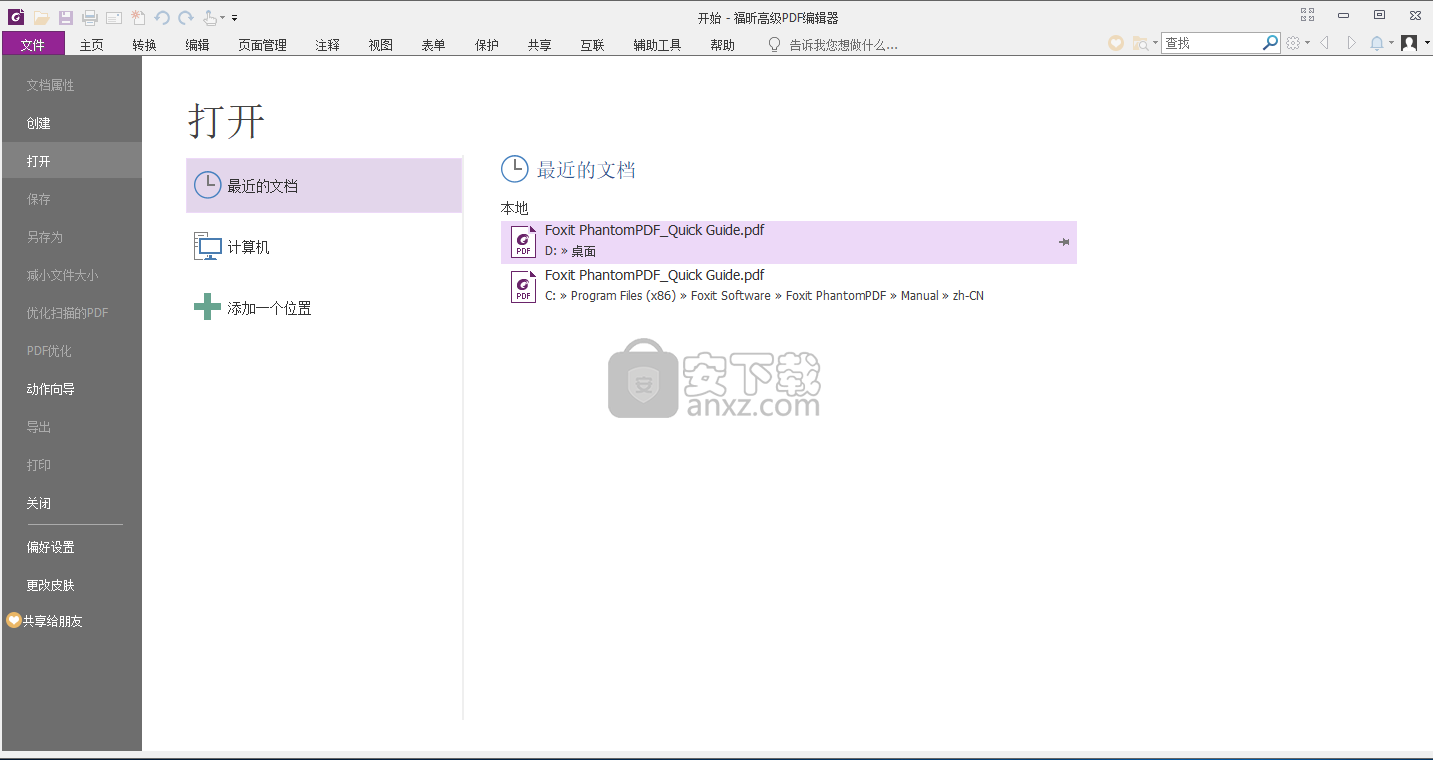Click the folder search icon

(1140, 43)
